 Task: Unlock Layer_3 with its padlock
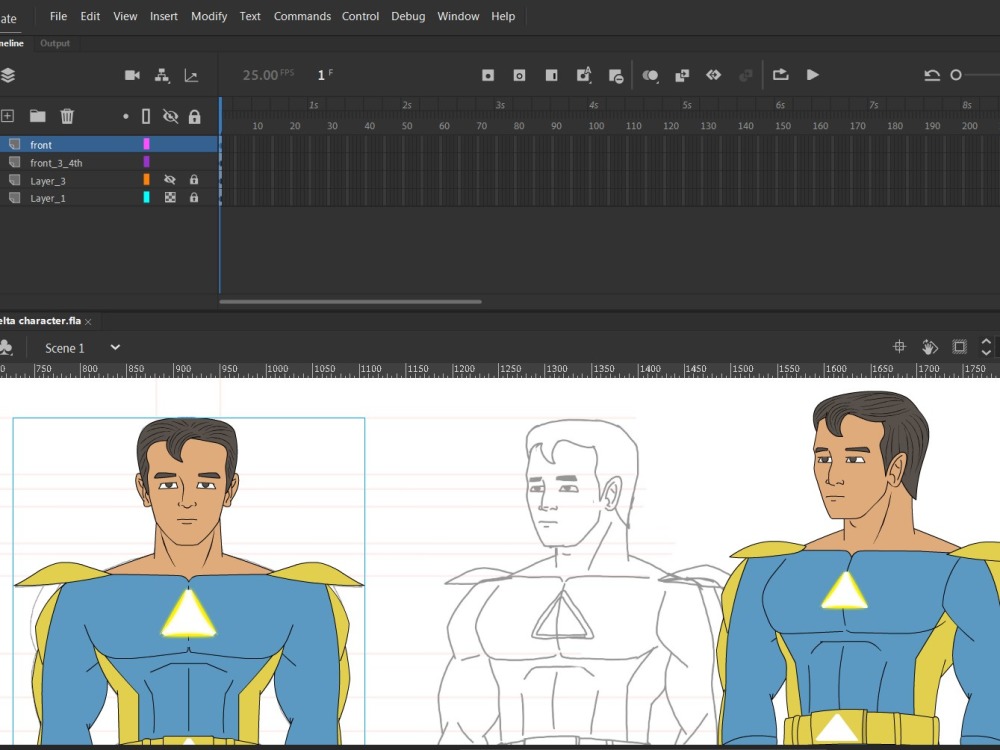tap(194, 180)
